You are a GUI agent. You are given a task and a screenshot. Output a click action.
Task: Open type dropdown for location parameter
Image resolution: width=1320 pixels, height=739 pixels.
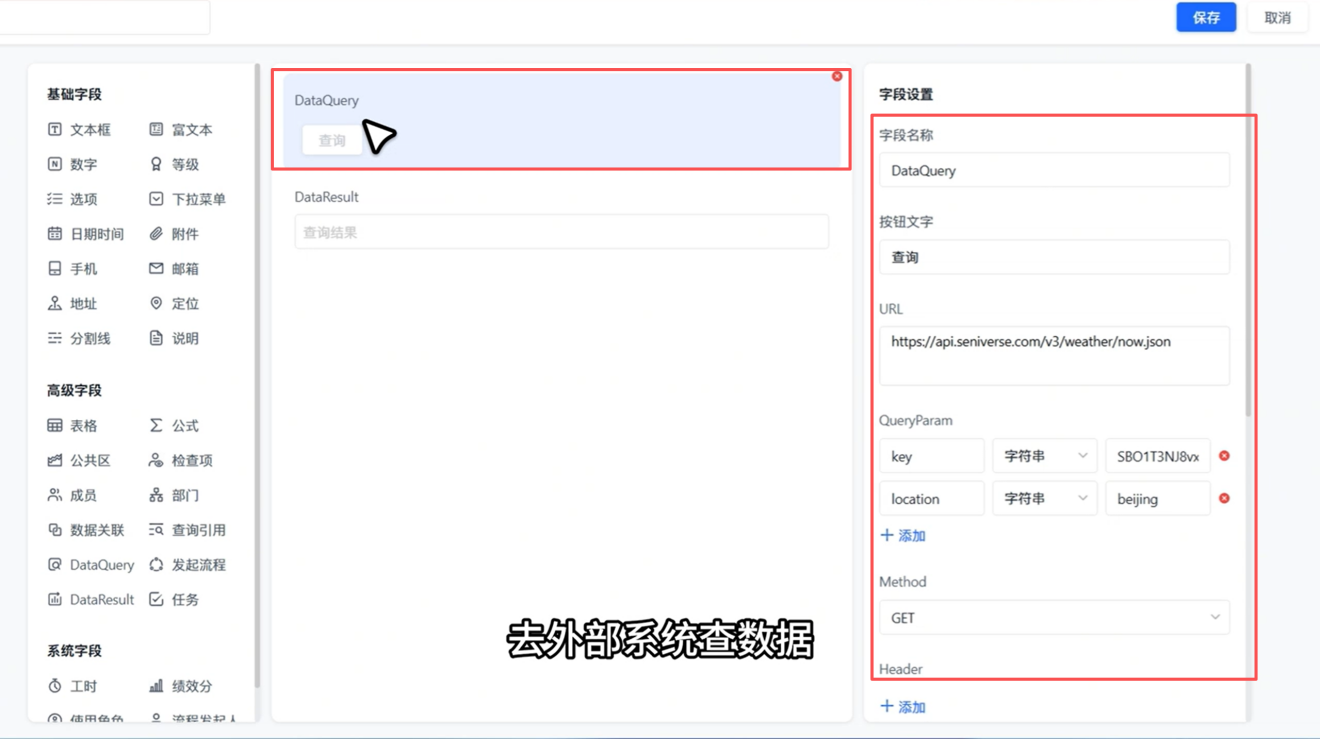click(1045, 498)
